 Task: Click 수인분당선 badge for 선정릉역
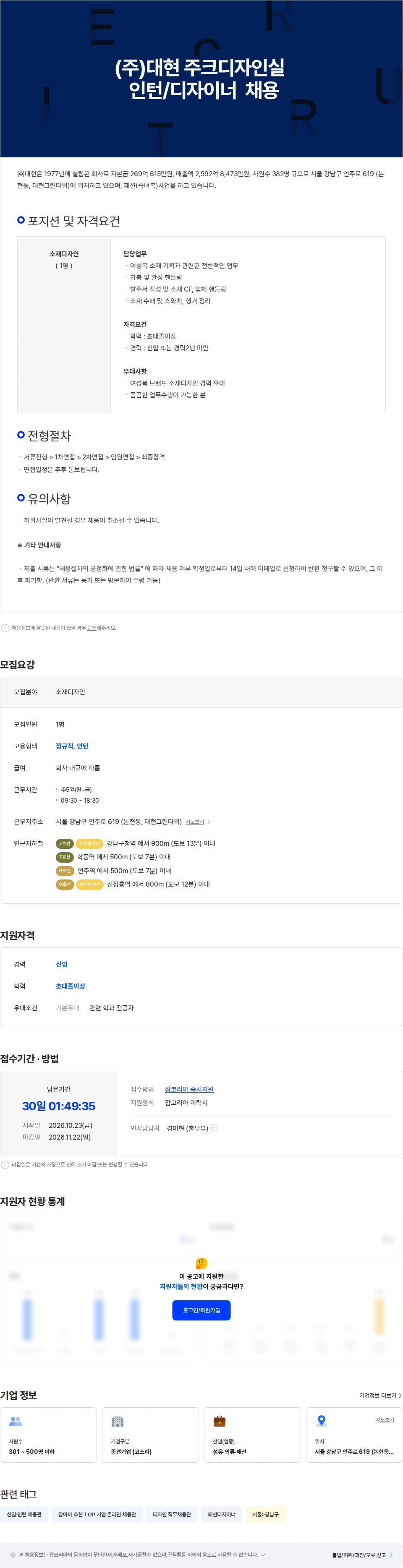[x=89, y=884]
